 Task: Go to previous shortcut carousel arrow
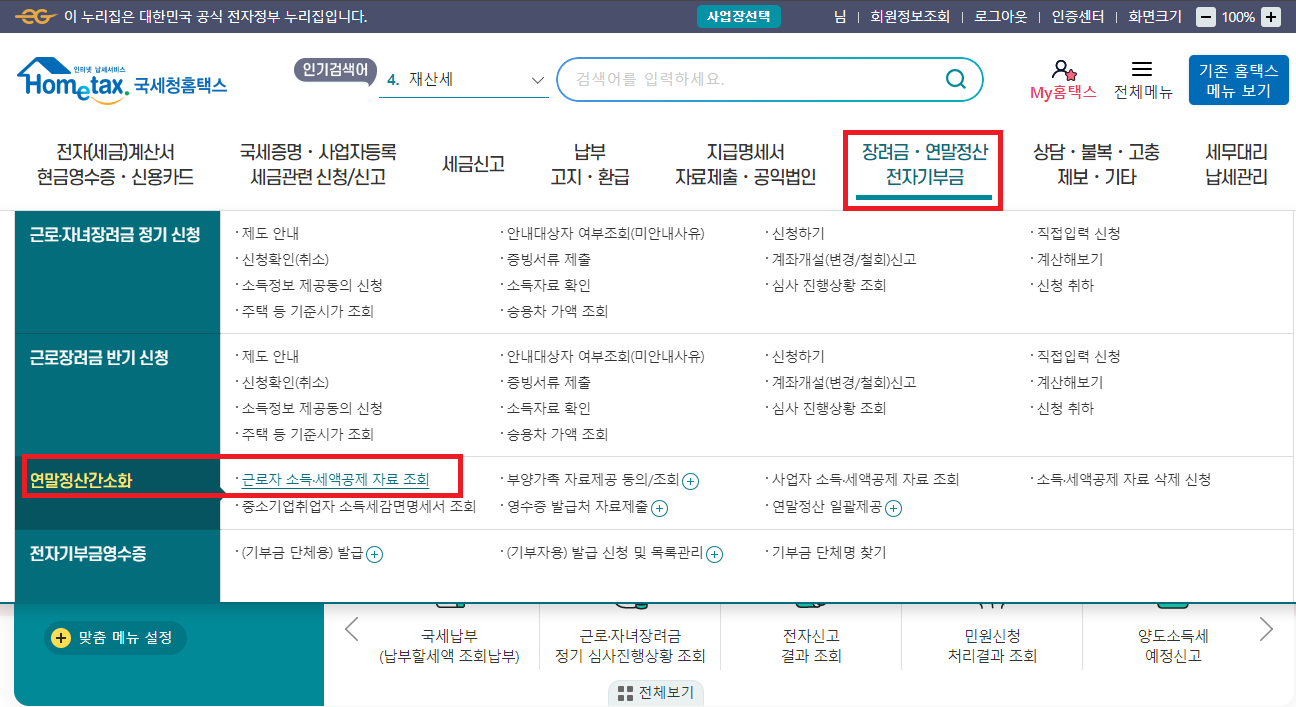click(351, 628)
